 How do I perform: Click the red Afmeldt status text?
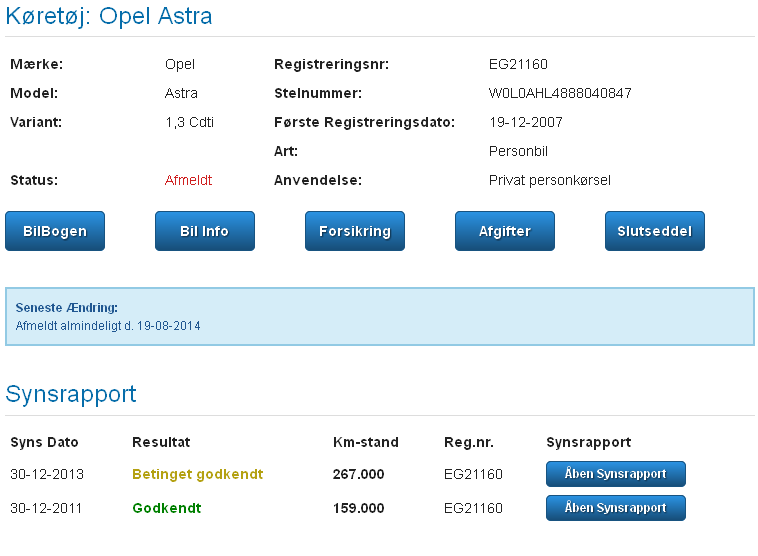pyautogui.click(x=188, y=181)
